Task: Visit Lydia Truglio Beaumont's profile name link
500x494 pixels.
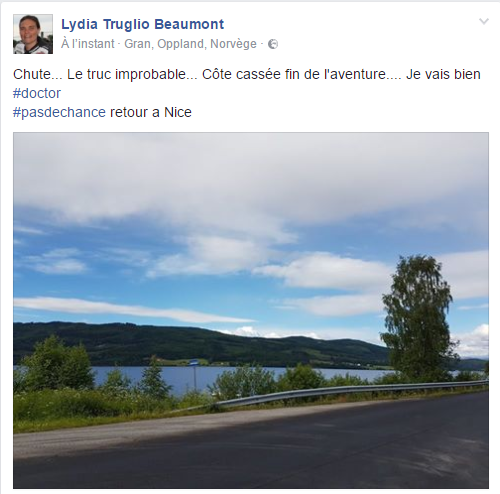Action: (x=143, y=24)
